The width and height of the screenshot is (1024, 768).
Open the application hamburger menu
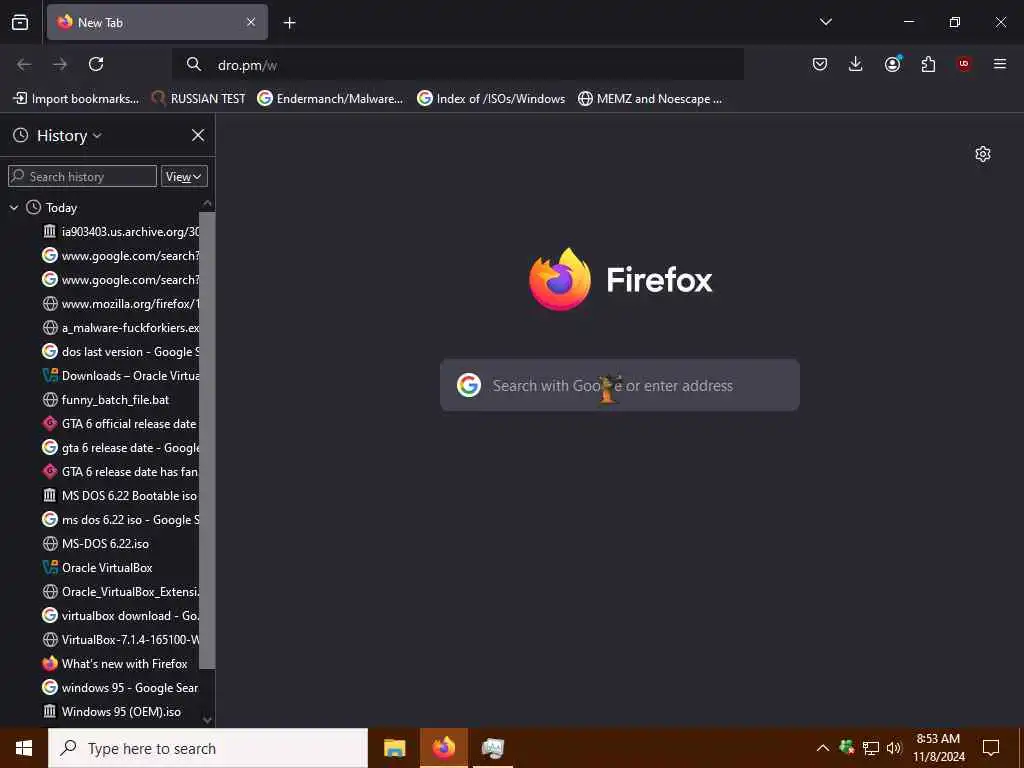click(1000, 64)
